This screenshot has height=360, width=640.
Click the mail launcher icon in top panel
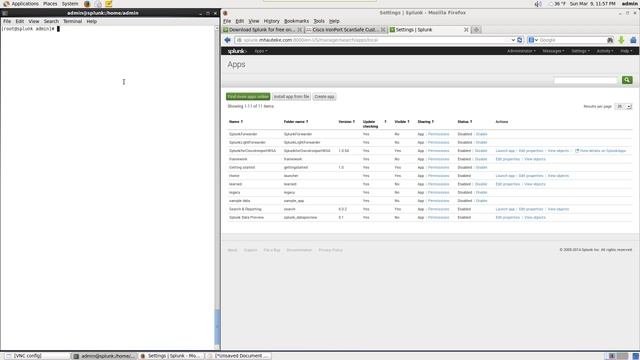point(98,4)
